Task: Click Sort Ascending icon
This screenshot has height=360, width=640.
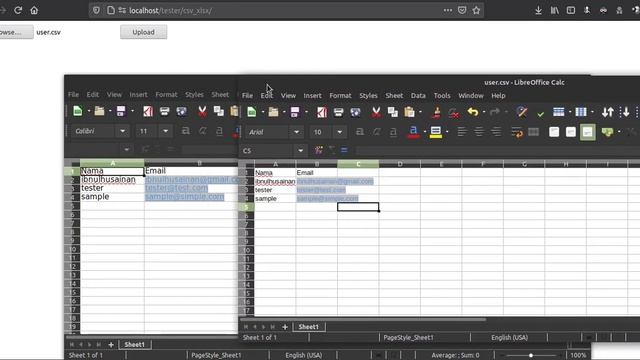Action: (x=624, y=112)
